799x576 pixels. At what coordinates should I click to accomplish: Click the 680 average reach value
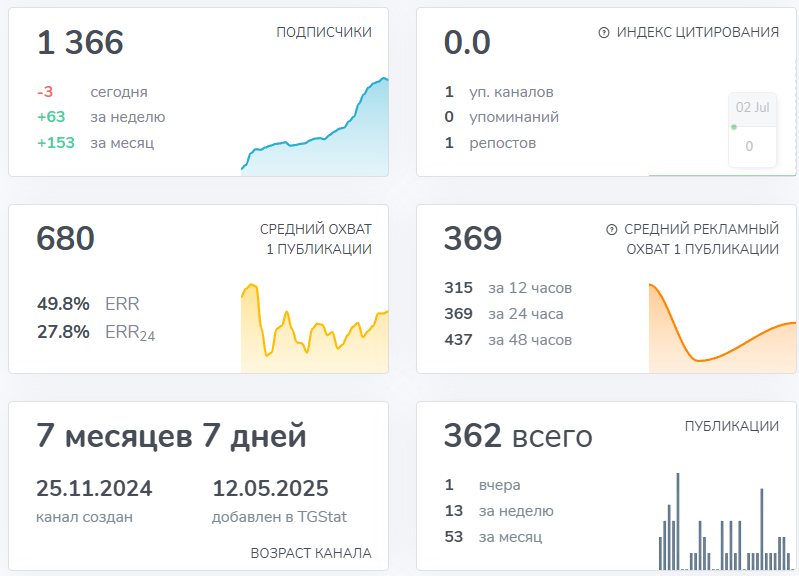(65, 238)
